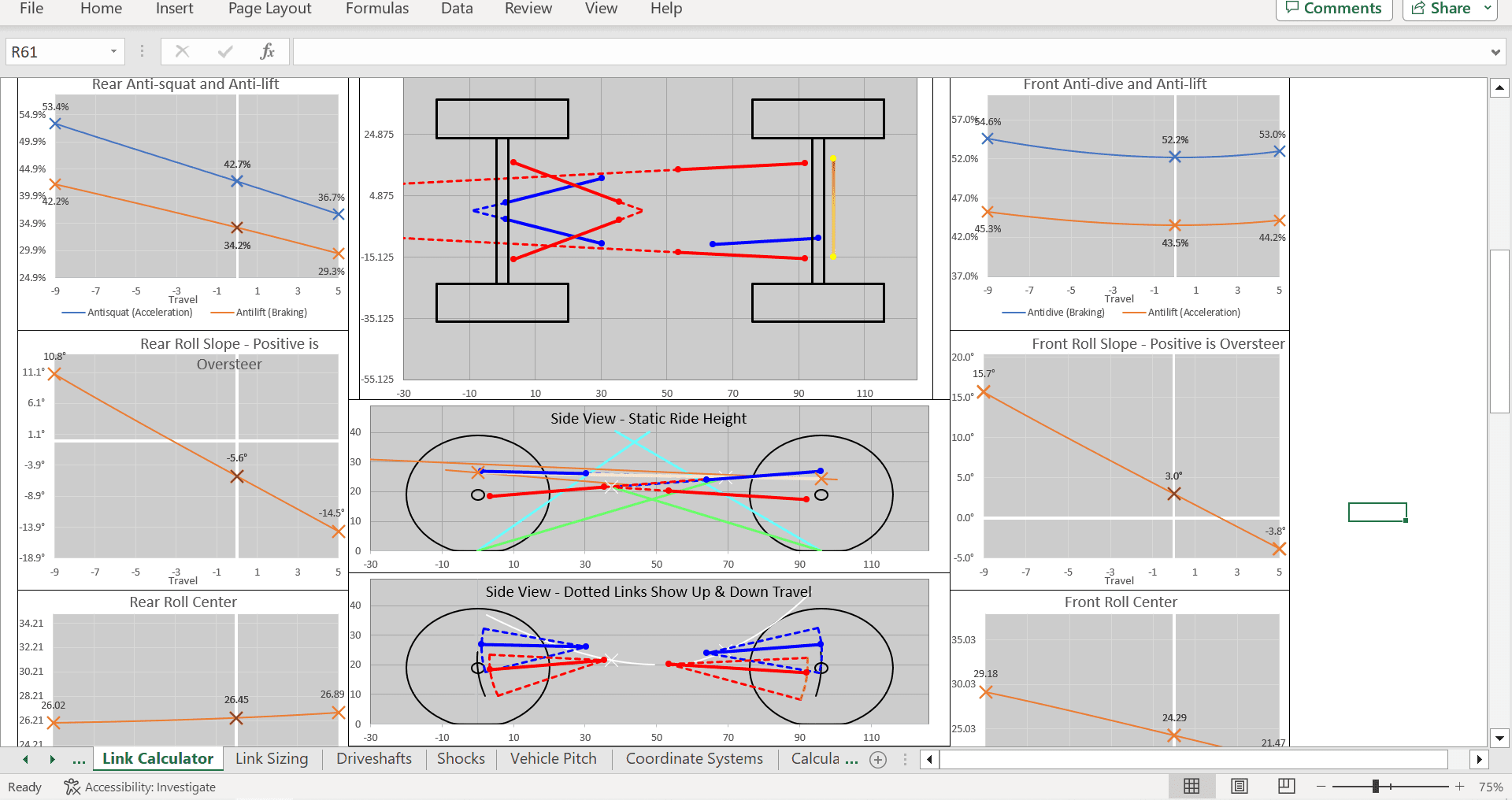Screen dimensions: 1512x800
Task: Click the selected cell R61
Action: [1377, 513]
